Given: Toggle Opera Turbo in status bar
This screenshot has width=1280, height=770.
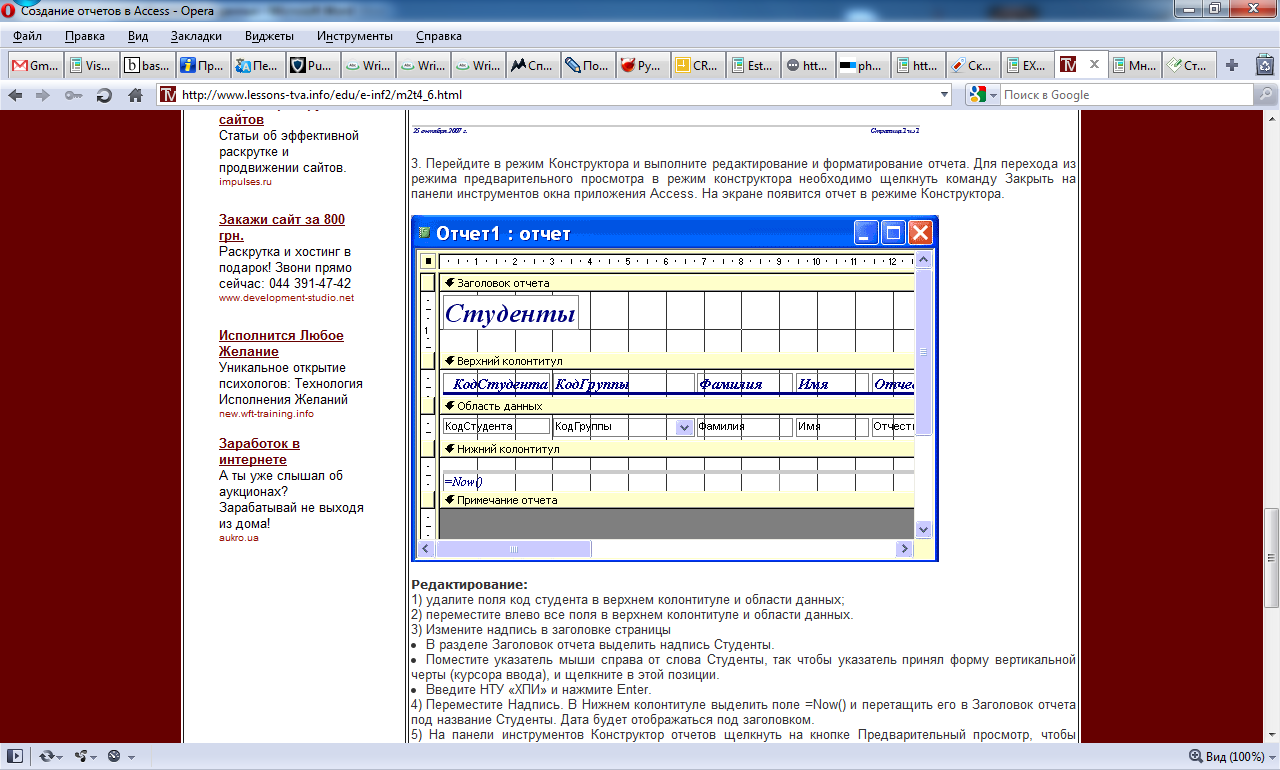Looking at the screenshot, I should [x=114, y=757].
